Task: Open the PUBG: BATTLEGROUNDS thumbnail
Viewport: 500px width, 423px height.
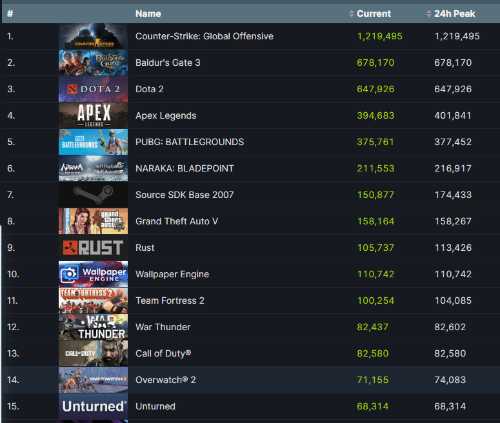Action: coord(93,142)
